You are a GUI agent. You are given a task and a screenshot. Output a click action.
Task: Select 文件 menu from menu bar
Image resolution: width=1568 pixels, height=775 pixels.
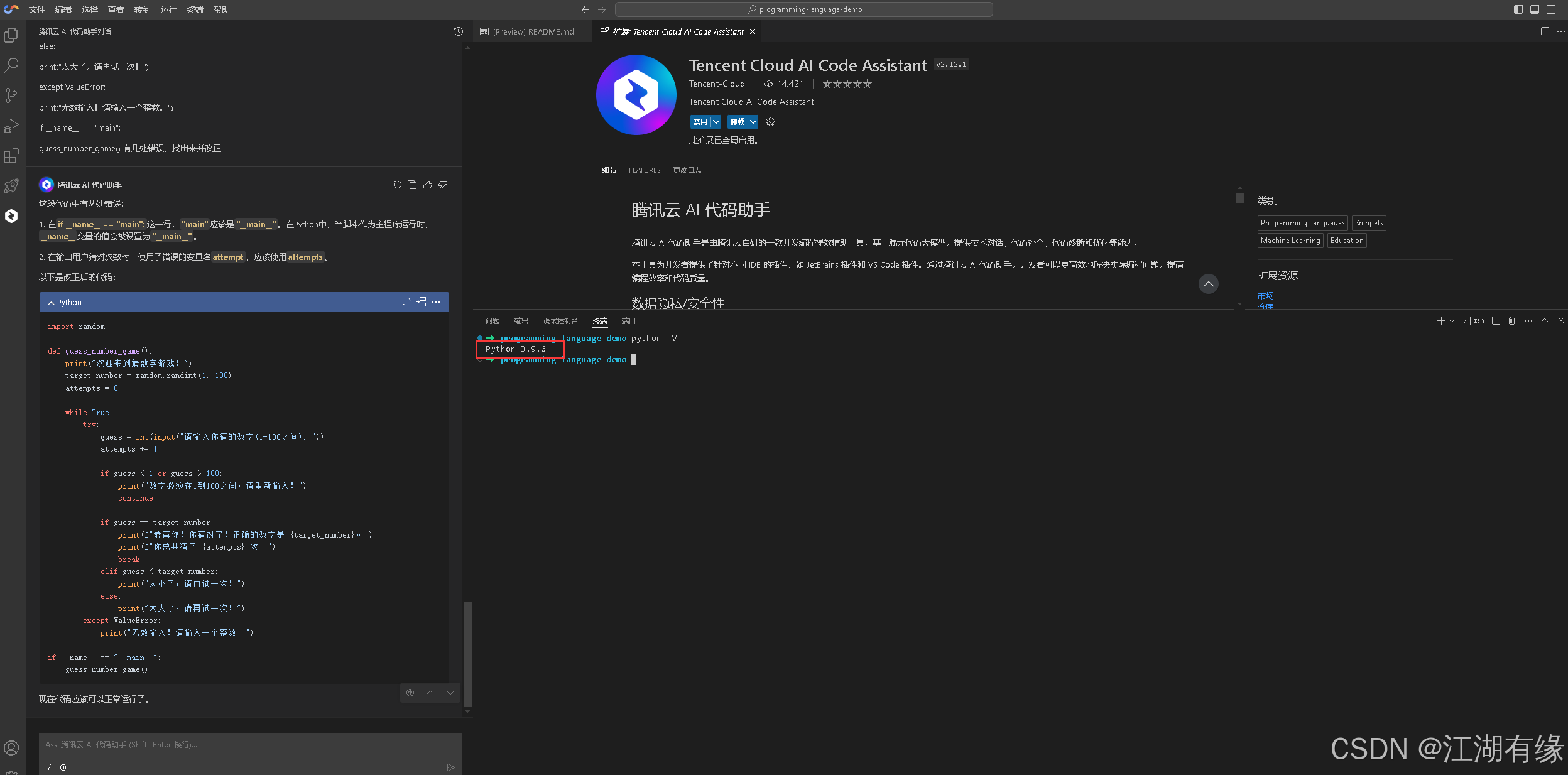(x=37, y=9)
